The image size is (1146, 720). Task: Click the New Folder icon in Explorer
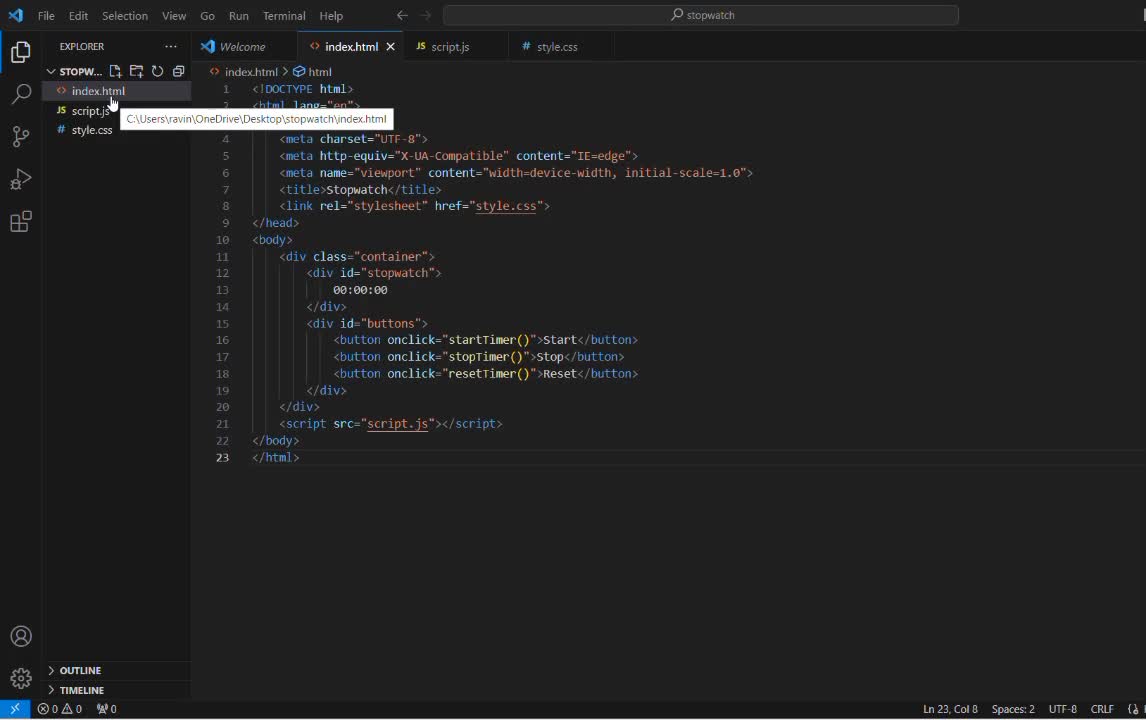click(137, 71)
